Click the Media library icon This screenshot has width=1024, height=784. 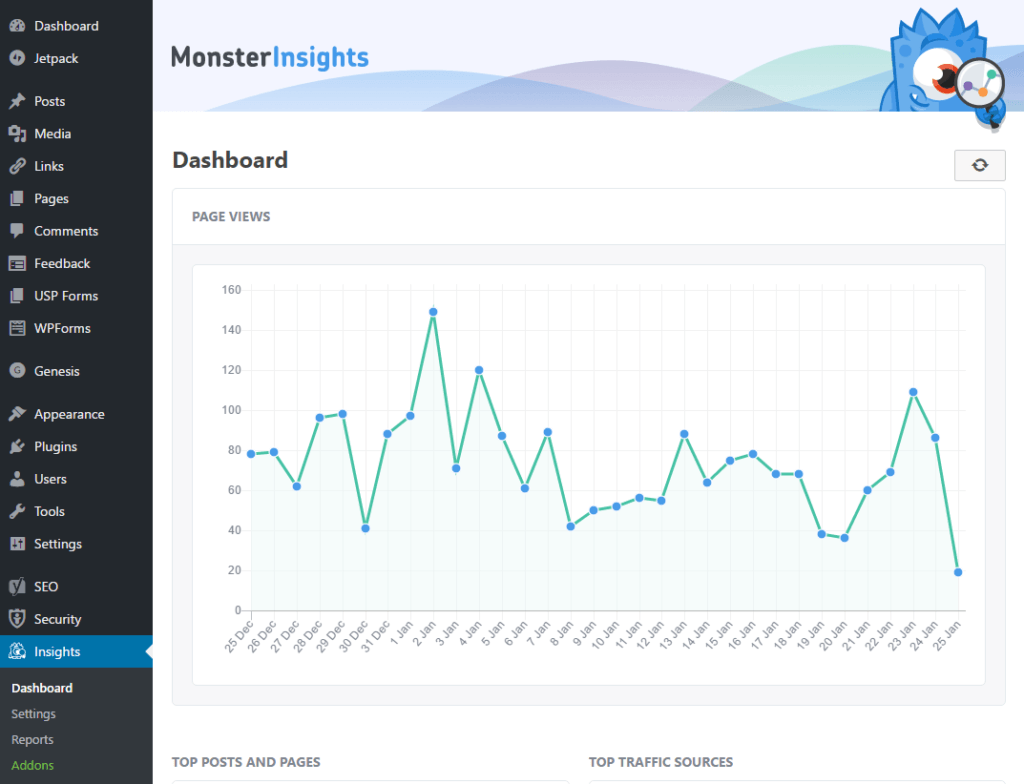(x=17, y=134)
